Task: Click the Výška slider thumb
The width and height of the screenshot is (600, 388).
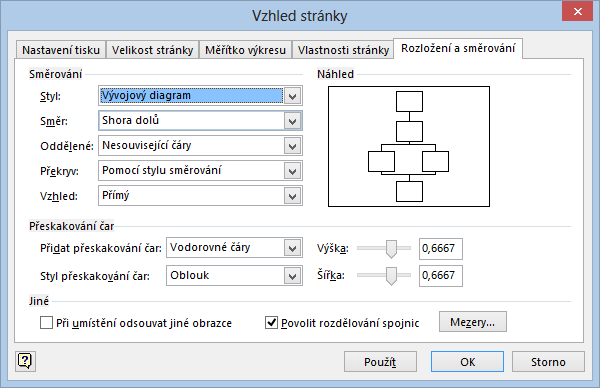Action: (391, 249)
